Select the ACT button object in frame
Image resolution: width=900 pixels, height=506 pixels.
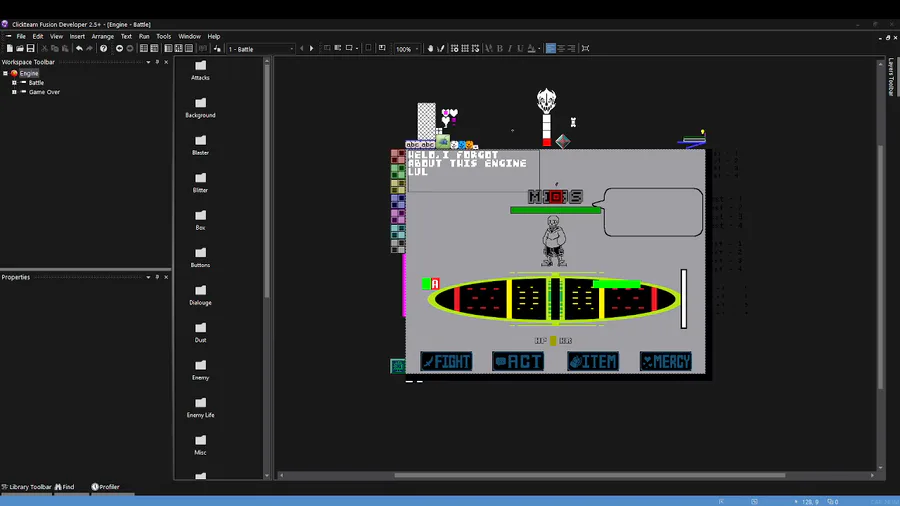[518, 361]
